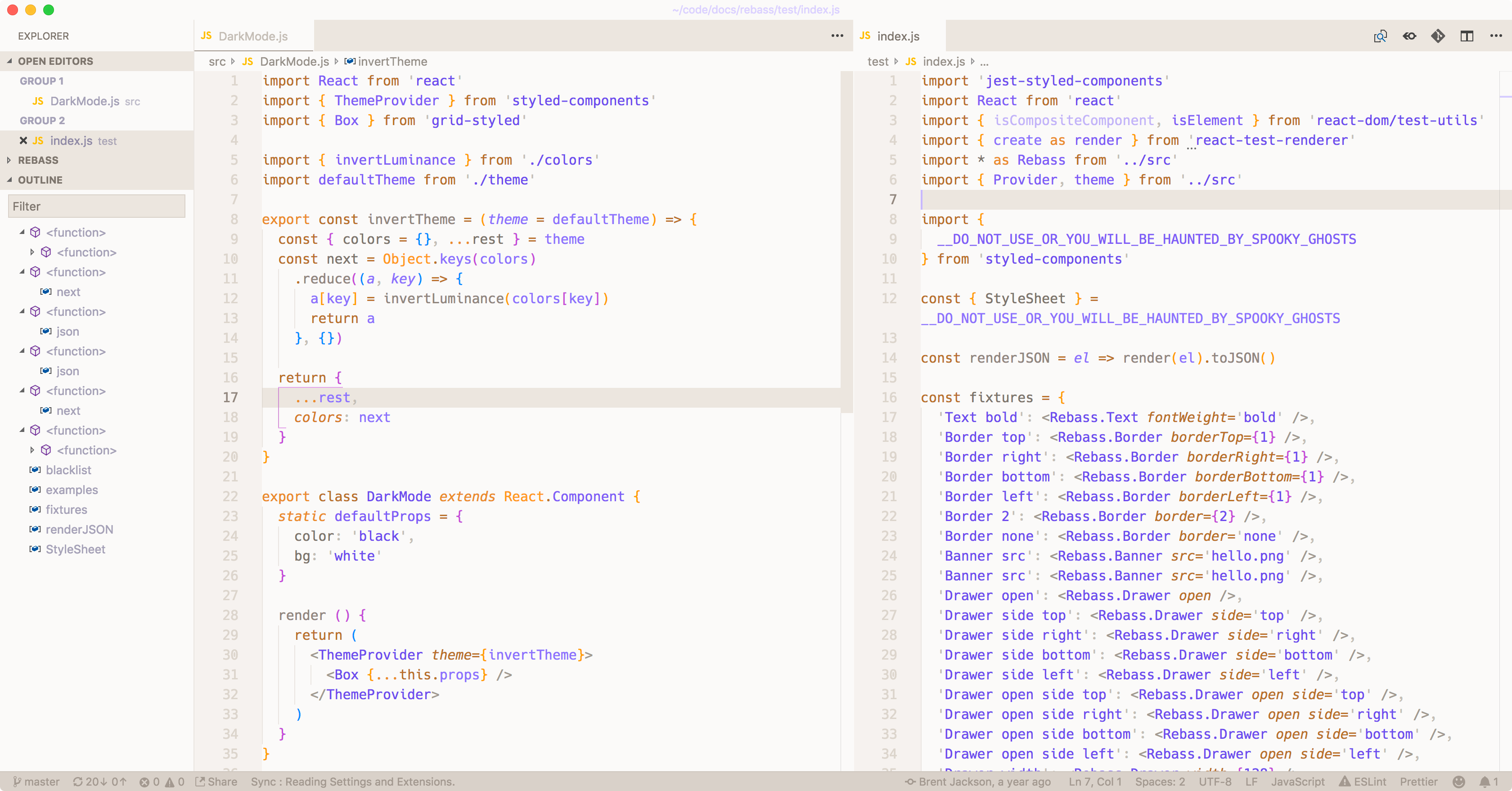Synchronize changes with 20 down 0 up indicator
The width and height of the screenshot is (1512, 791).
(x=100, y=782)
